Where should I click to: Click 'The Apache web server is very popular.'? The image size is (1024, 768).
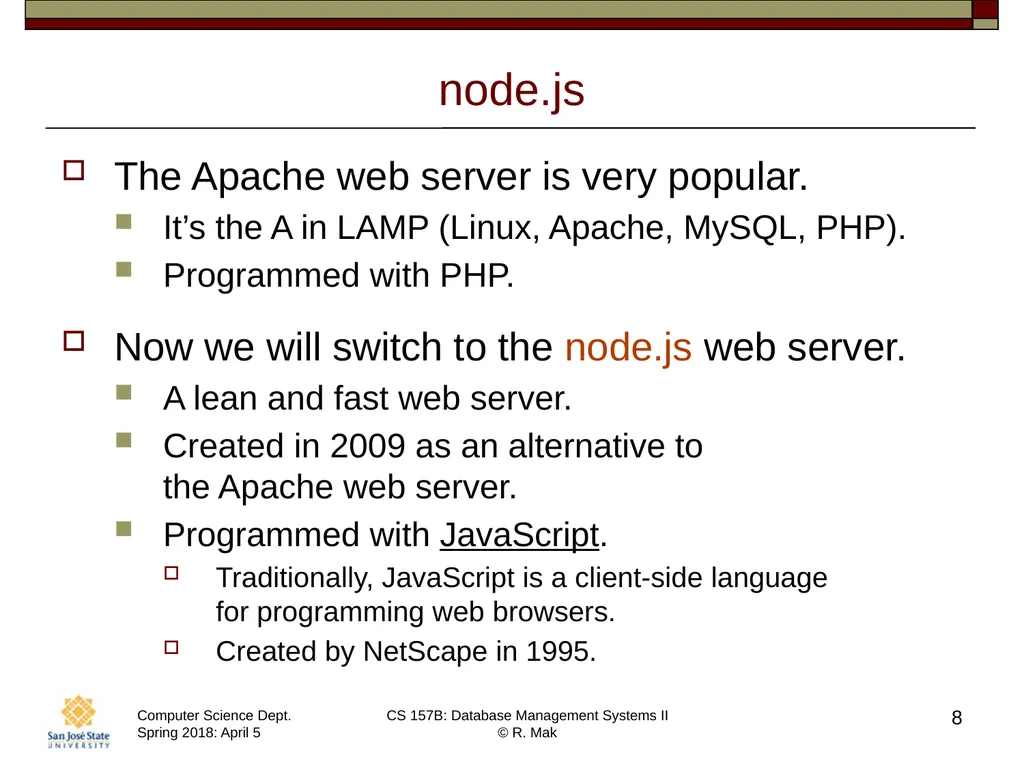point(461,177)
